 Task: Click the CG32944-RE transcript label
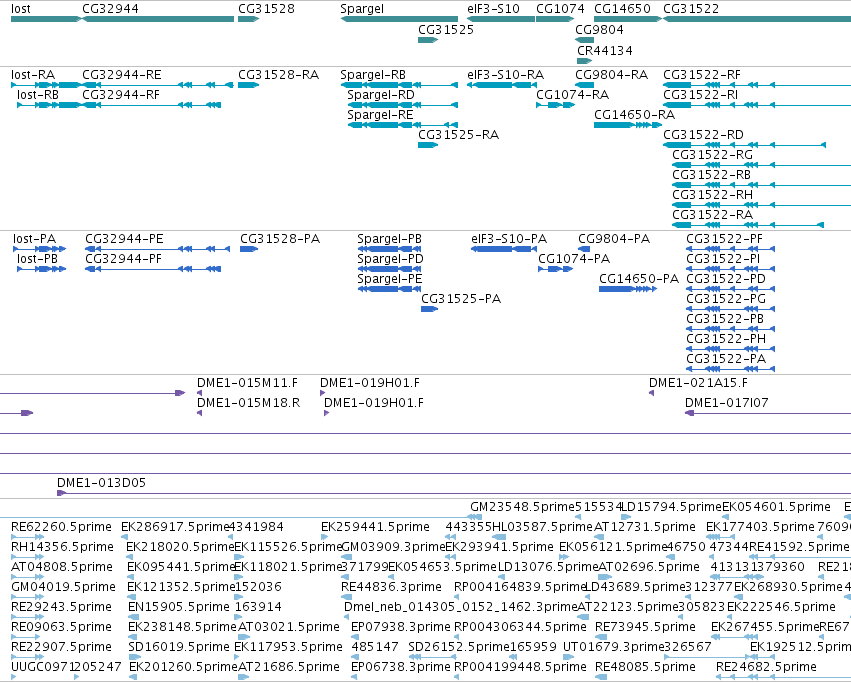tap(122, 75)
